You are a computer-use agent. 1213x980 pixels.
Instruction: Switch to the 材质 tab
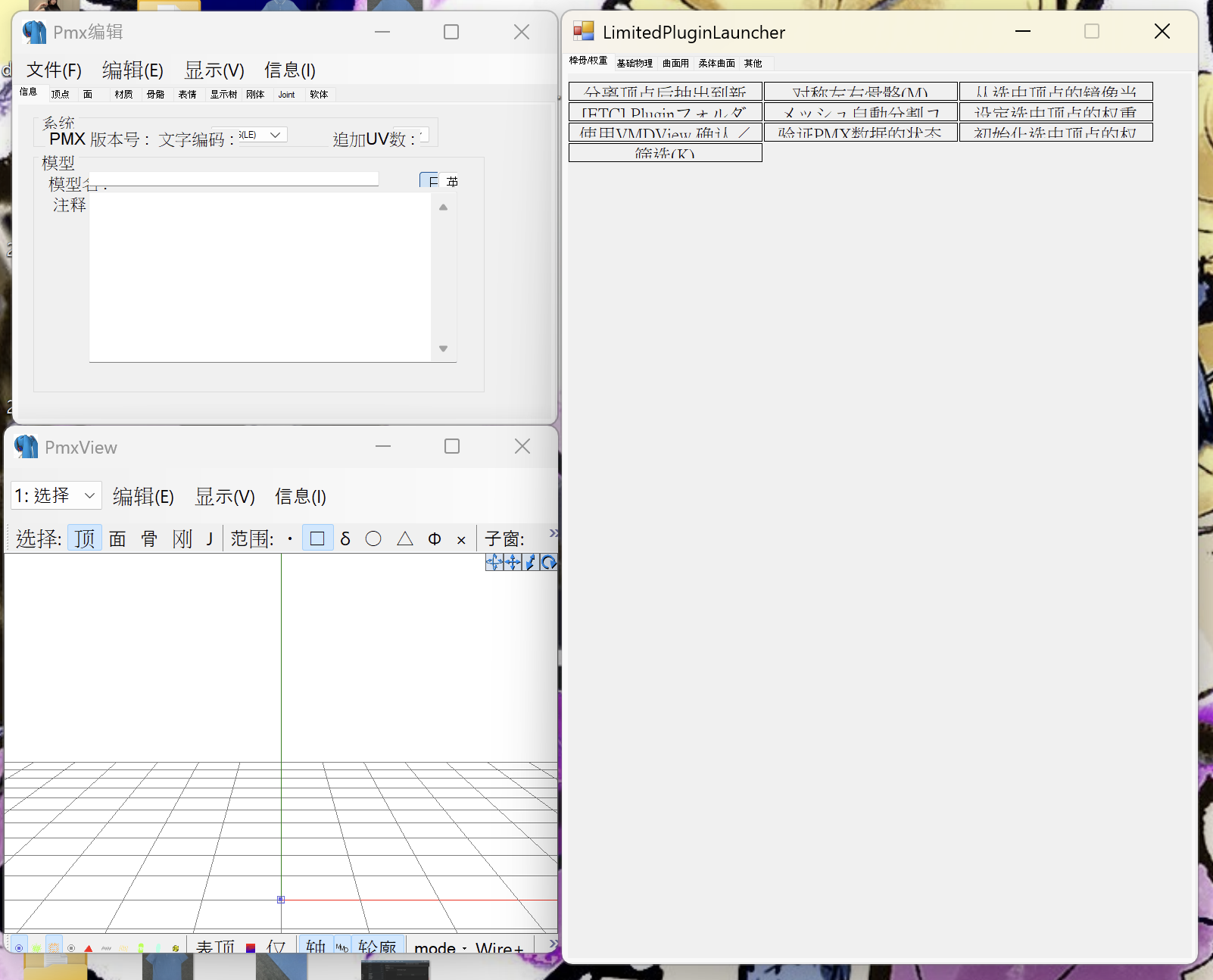point(123,95)
